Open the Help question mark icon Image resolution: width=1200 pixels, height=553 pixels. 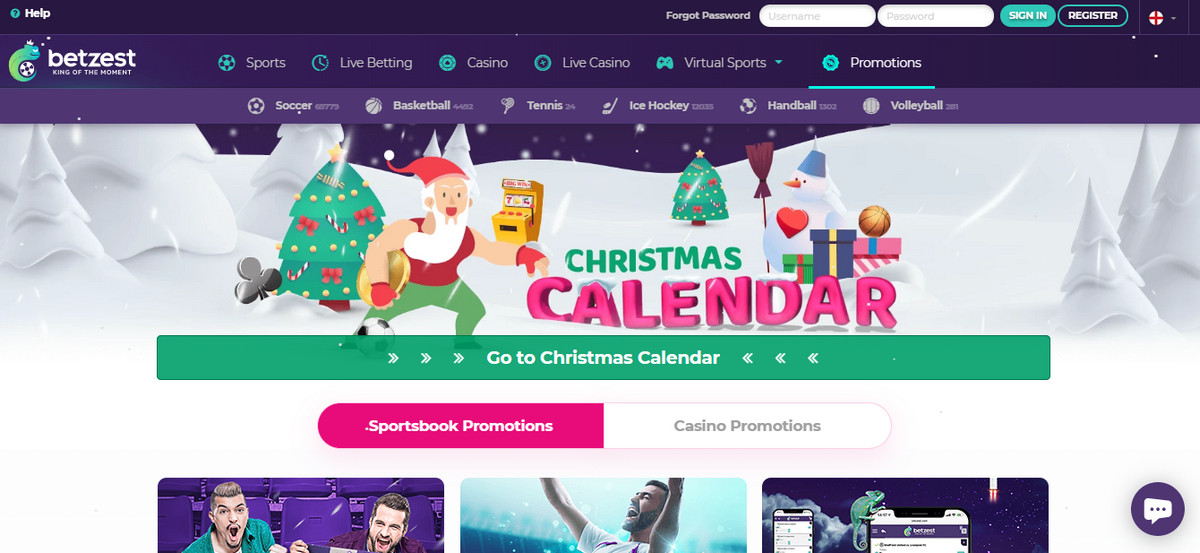(x=15, y=14)
